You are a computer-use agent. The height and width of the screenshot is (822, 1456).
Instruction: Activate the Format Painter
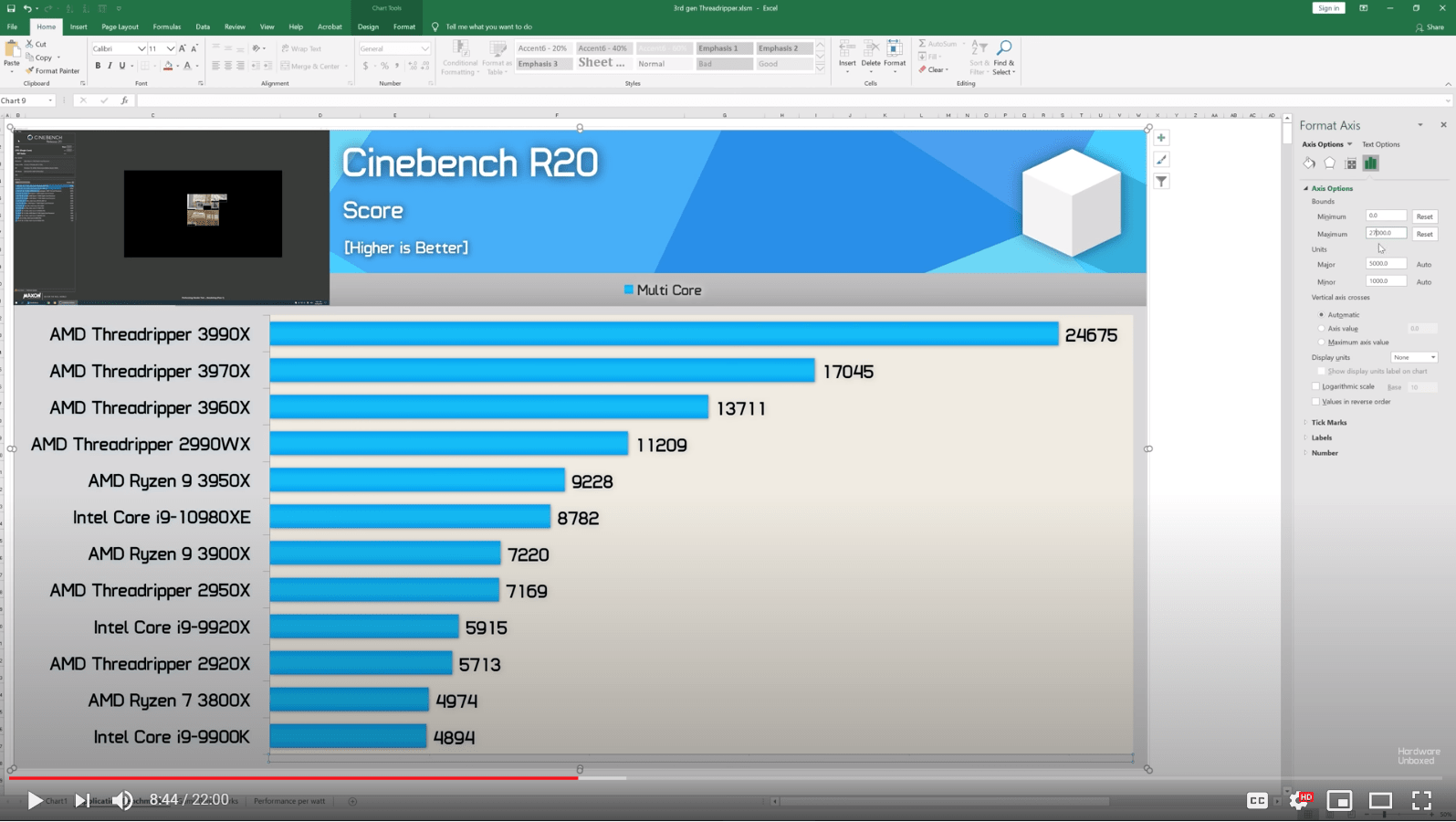[53, 70]
